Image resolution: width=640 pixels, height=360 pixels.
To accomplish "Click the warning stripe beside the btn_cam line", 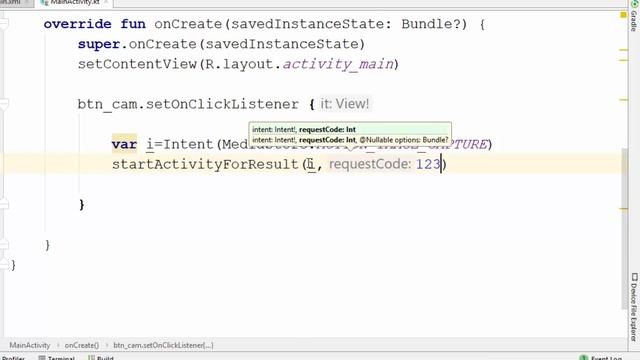I will coord(623,100).
